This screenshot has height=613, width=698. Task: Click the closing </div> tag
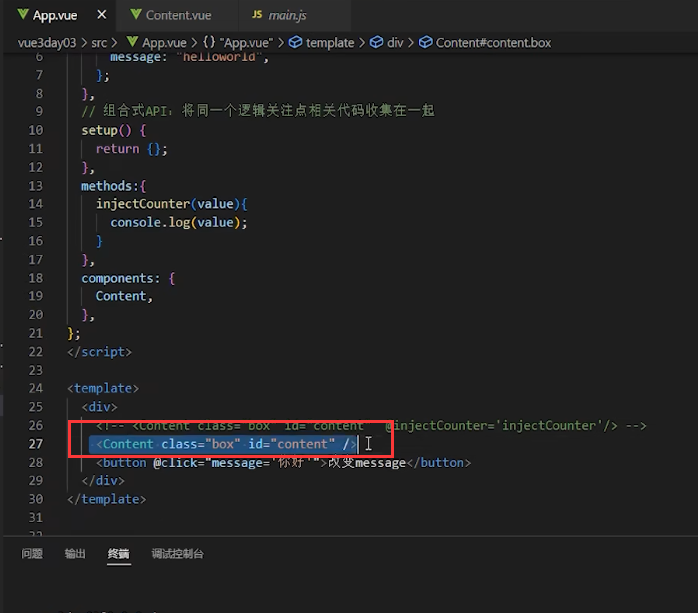click(103, 481)
